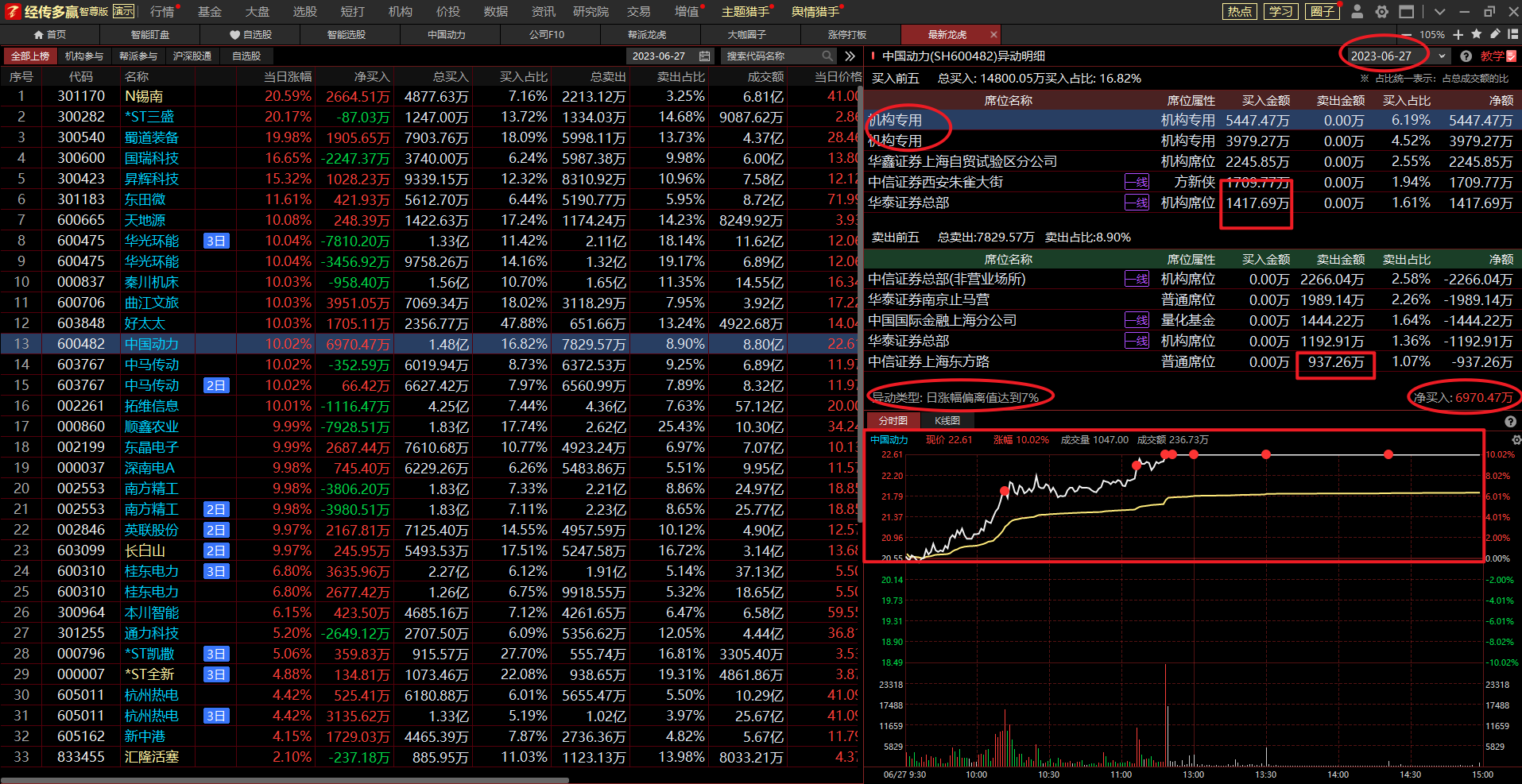Switch to the 智能盯盘 tab
Screen dimensions: 1522x784
tap(150, 35)
